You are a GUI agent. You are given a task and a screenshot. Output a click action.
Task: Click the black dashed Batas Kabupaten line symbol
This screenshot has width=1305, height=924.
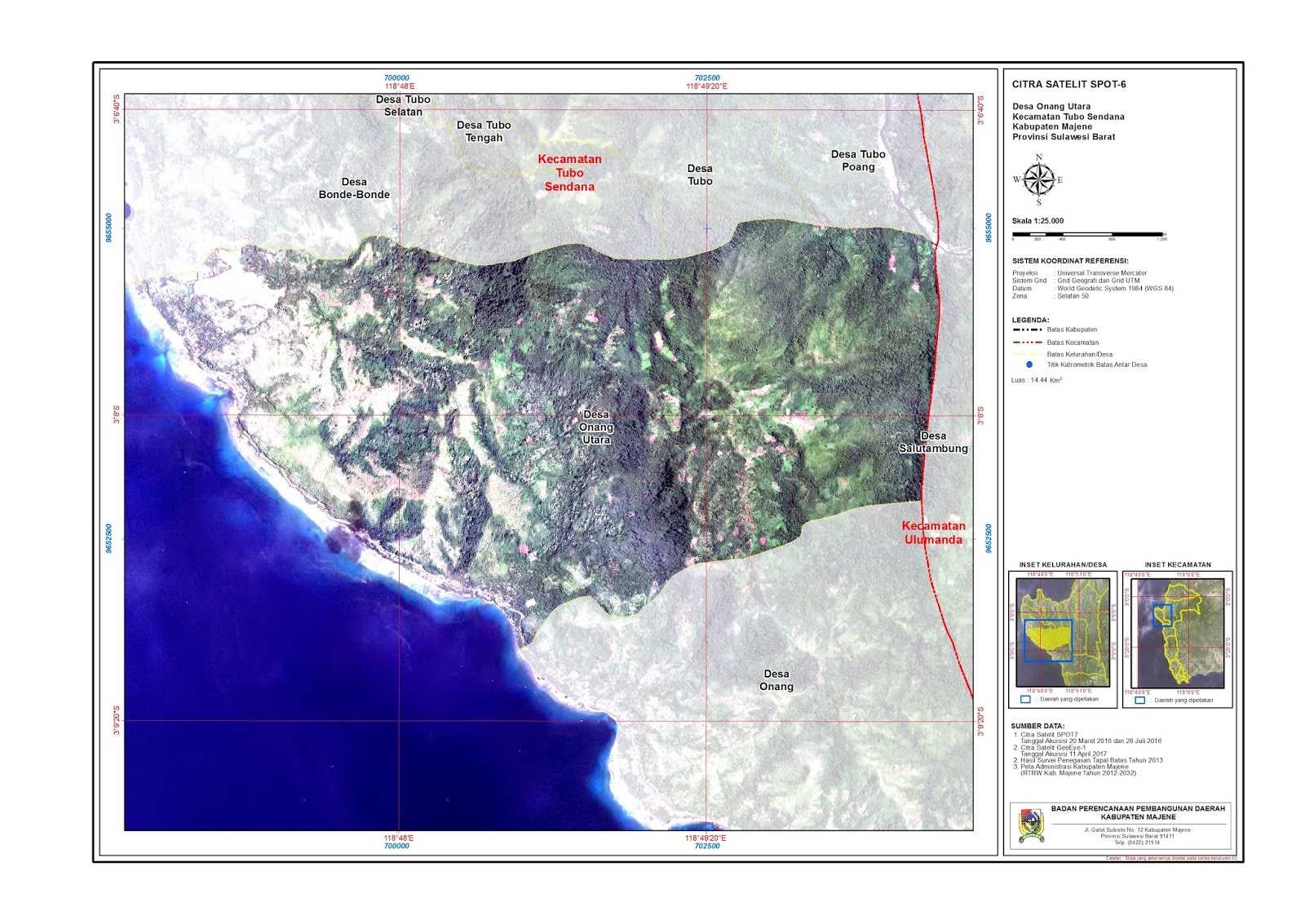tap(1028, 329)
